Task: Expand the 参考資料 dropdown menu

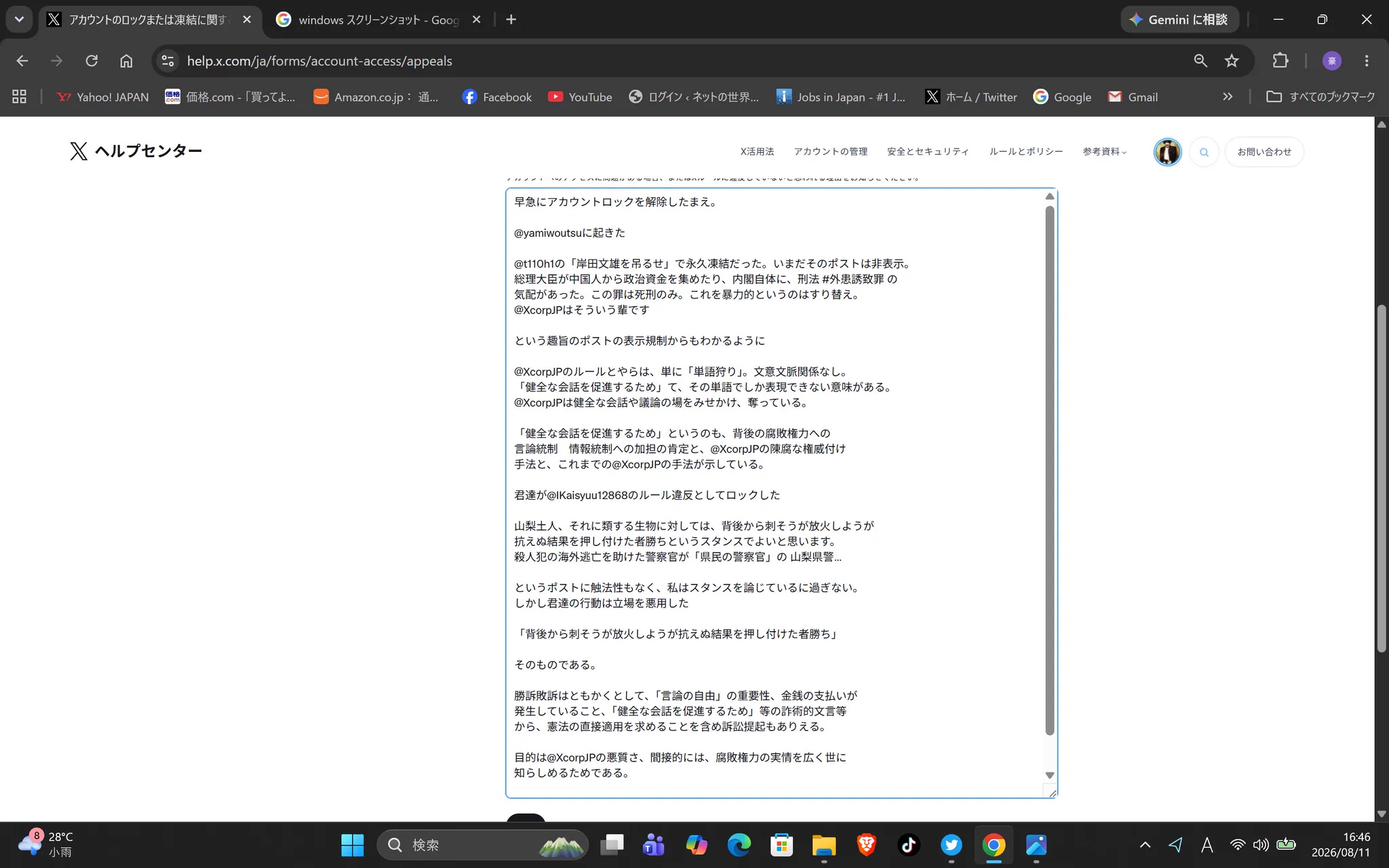Action: pyautogui.click(x=1104, y=152)
